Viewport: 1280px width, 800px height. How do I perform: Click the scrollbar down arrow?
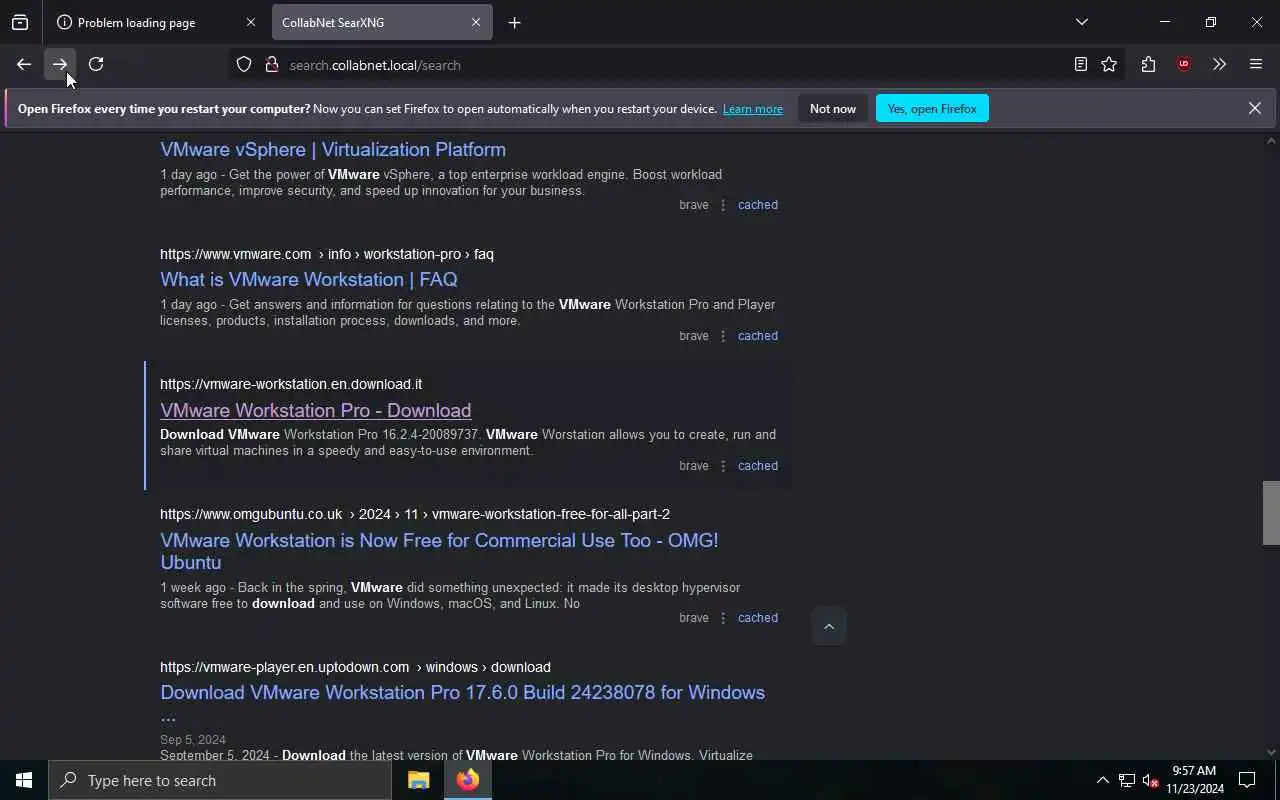pos(1271,752)
